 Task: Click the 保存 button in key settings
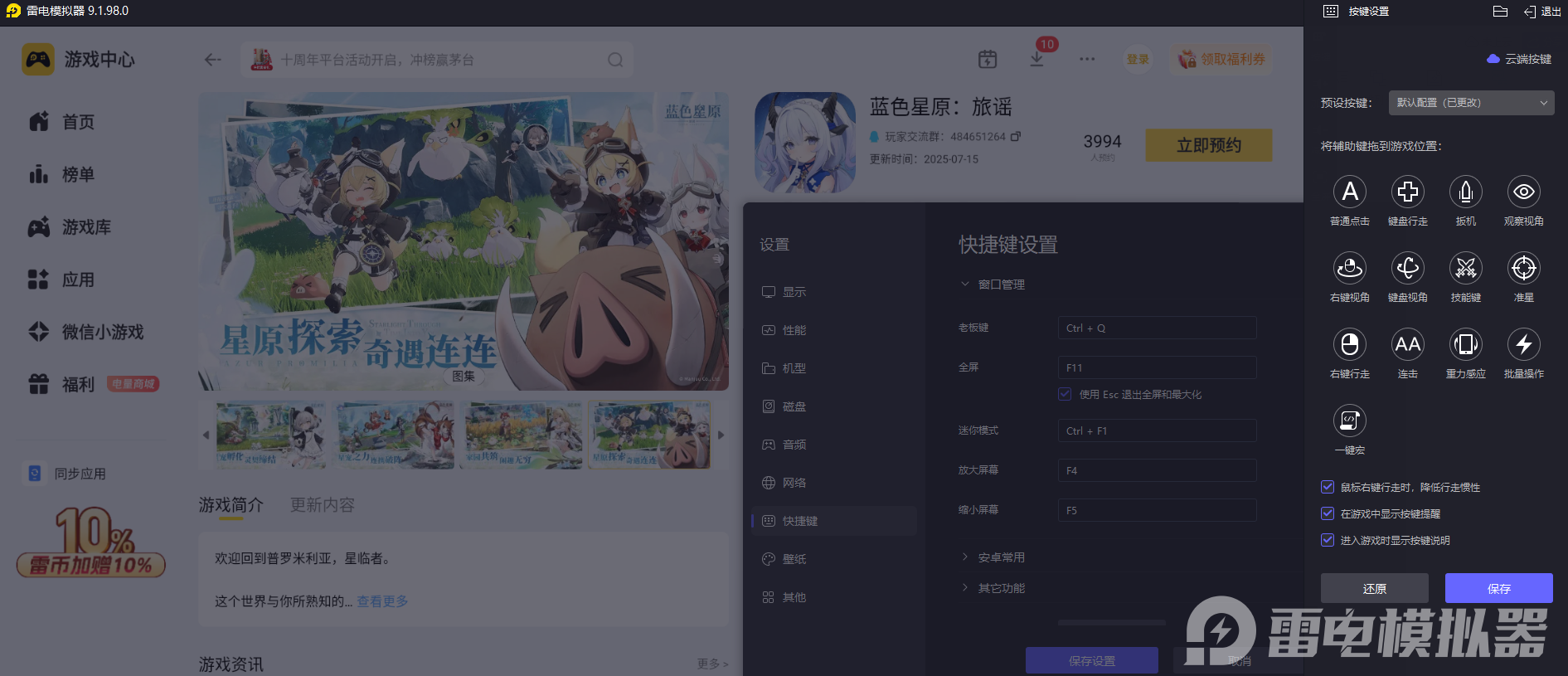(x=1499, y=588)
